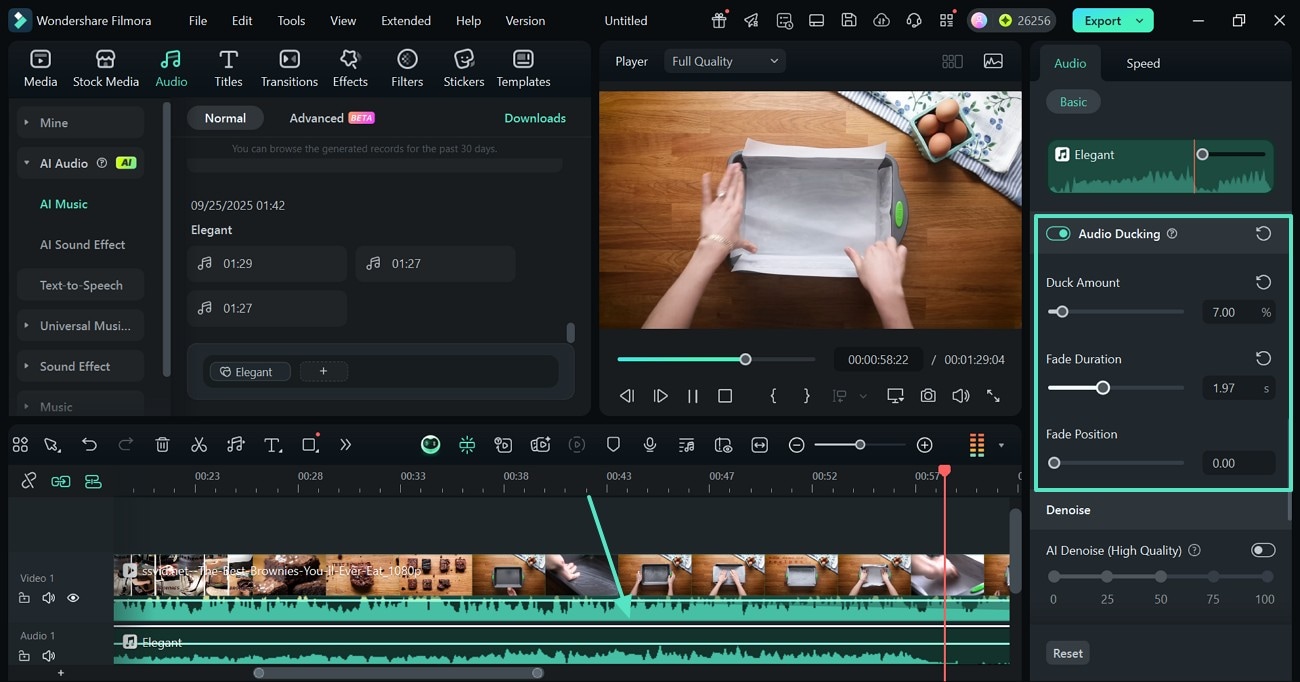Expand the Mine section in the sidebar
The image size is (1300, 682).
(x=54, y=123)
